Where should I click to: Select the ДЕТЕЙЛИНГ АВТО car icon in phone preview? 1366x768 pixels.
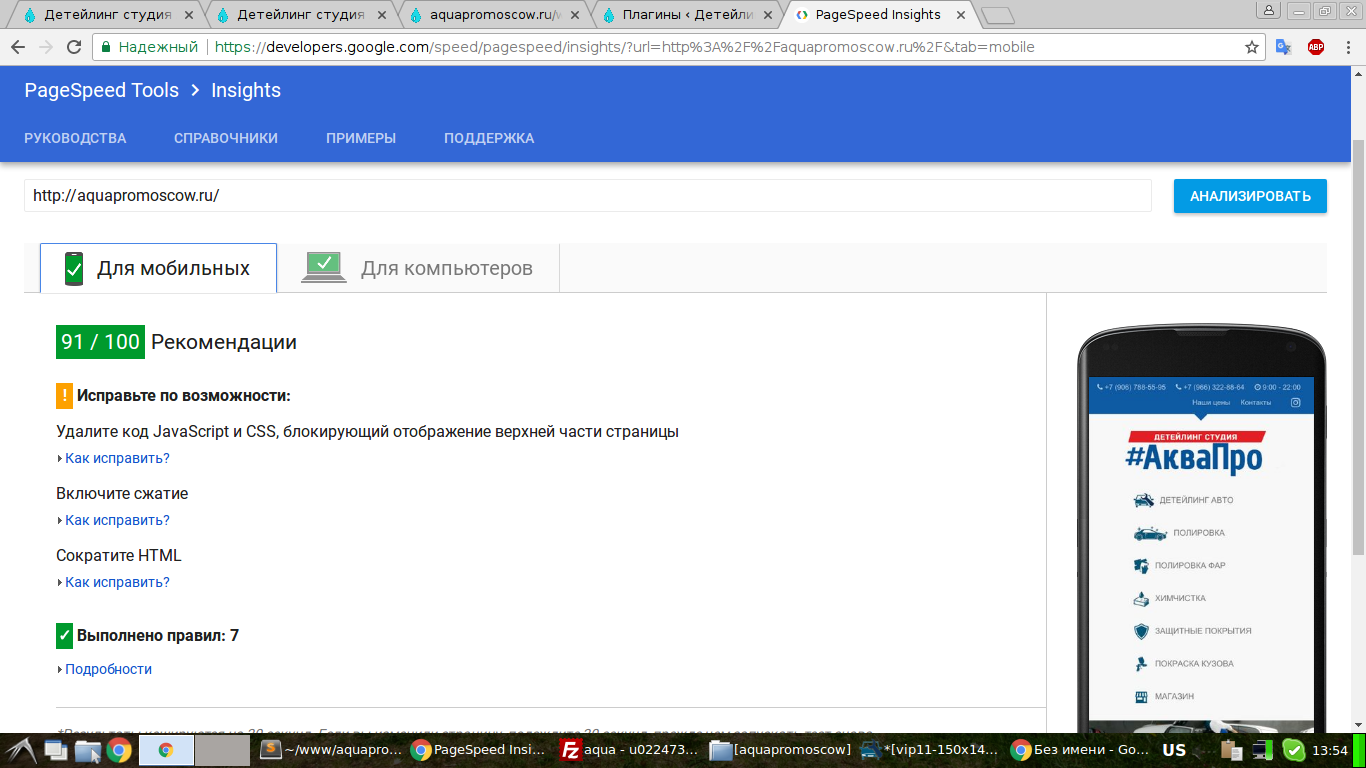click(x=1140, y=499)
